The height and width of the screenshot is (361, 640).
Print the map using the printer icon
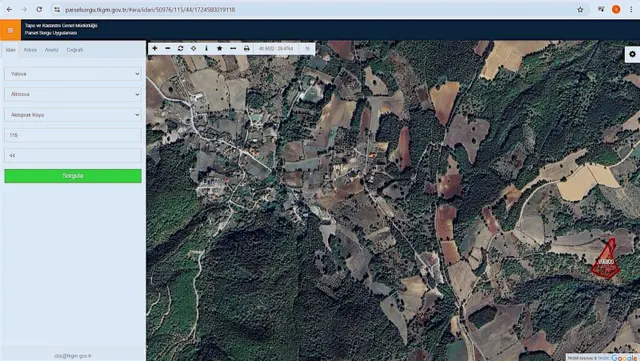point(247,48)
